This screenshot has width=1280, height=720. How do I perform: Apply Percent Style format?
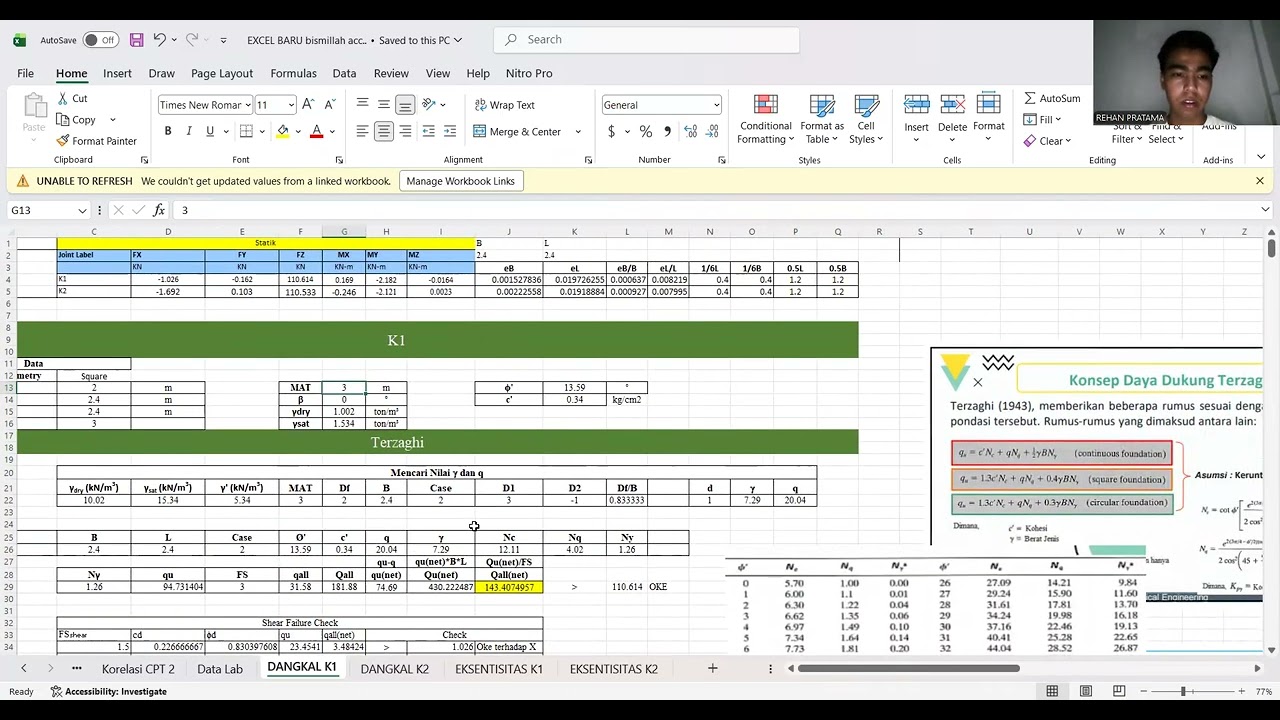(x=646, y=131)
